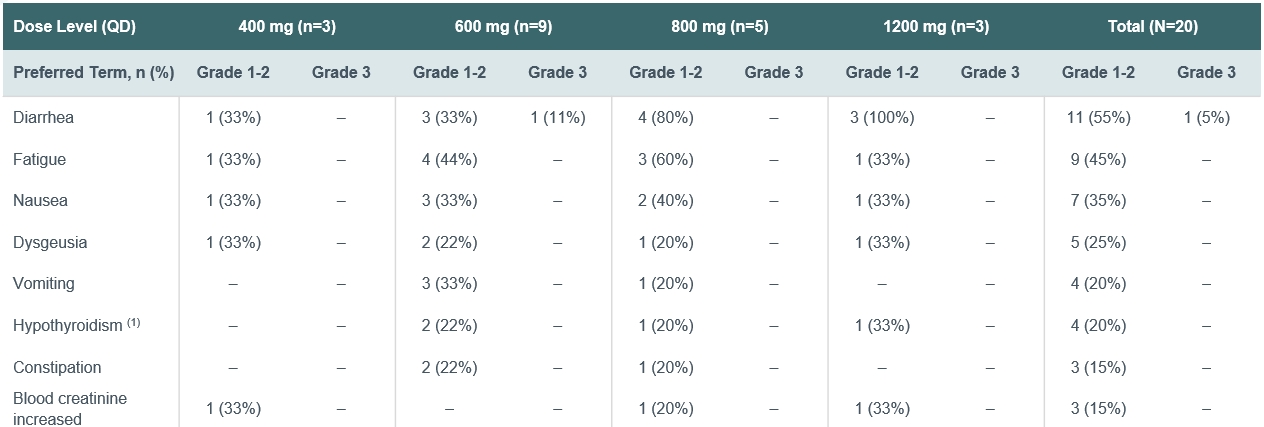1264x427 pixels.
Task: Click the 1200 mg (n=3) column header
Action: [x=936, y=27]
